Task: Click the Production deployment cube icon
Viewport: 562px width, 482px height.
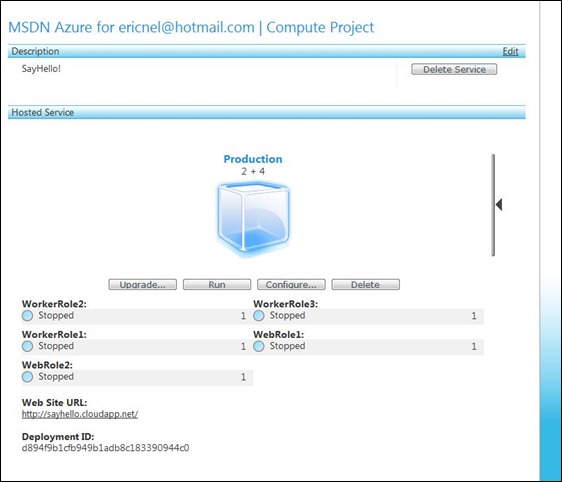Action: coord(253,219)
